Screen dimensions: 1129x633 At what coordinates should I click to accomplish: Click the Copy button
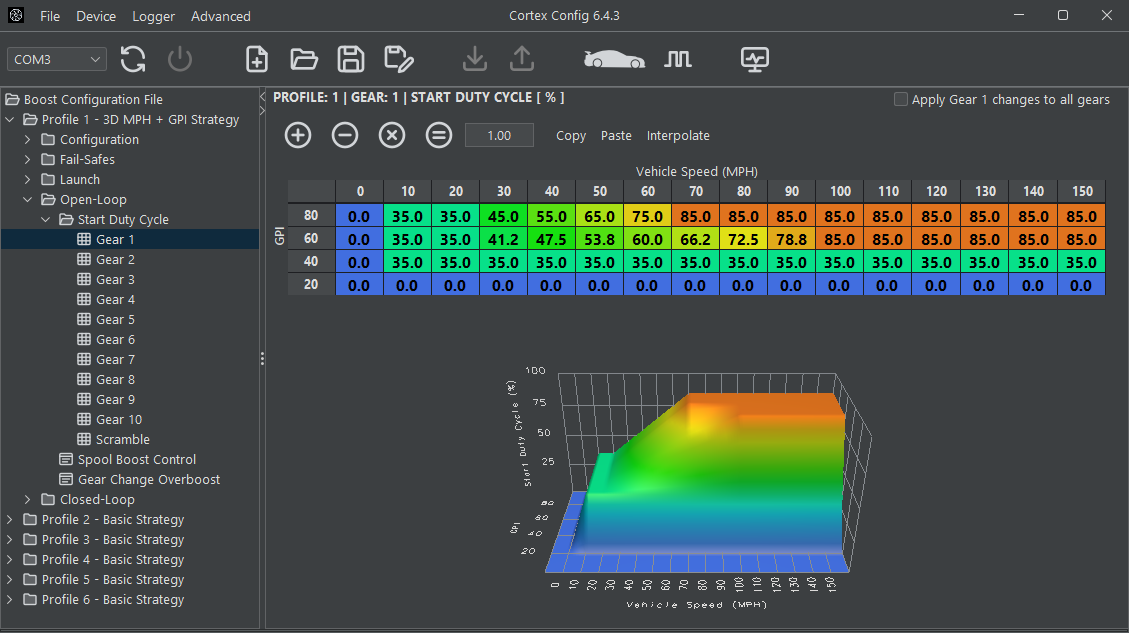pos(571,135)
